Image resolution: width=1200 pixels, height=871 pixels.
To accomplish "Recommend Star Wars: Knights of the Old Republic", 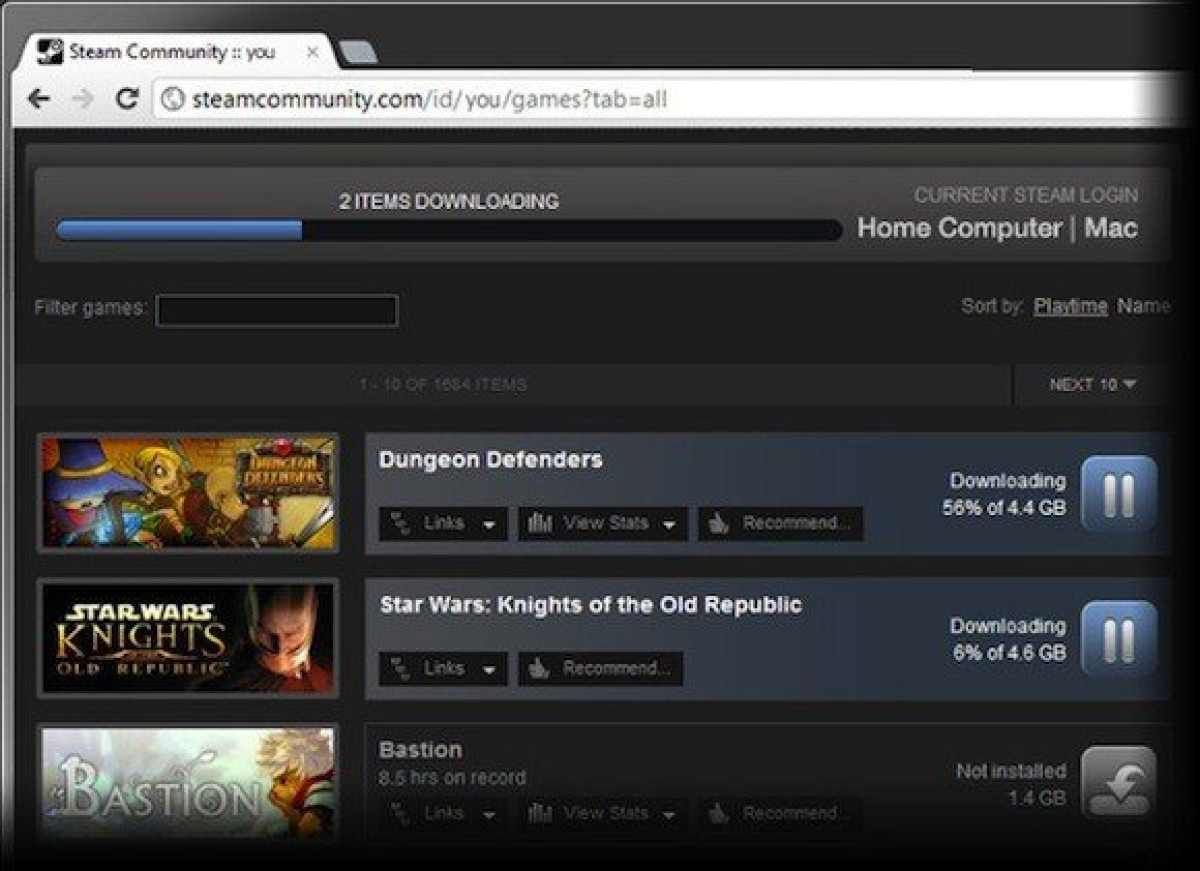I will pyautogui.click(x=600, y=668).
